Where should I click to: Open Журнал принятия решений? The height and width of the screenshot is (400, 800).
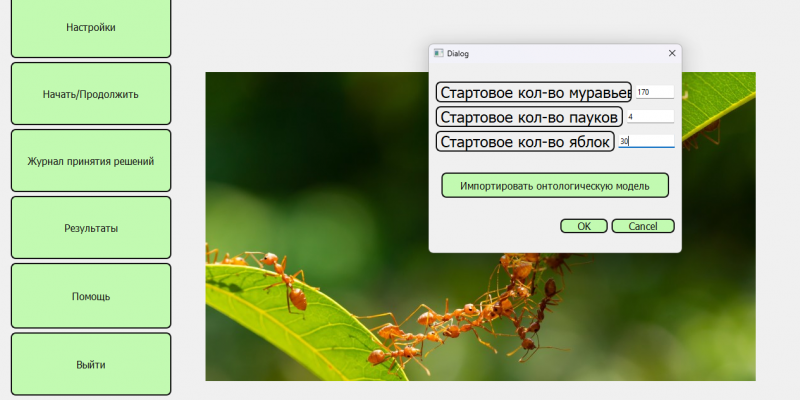click(91, 160)
